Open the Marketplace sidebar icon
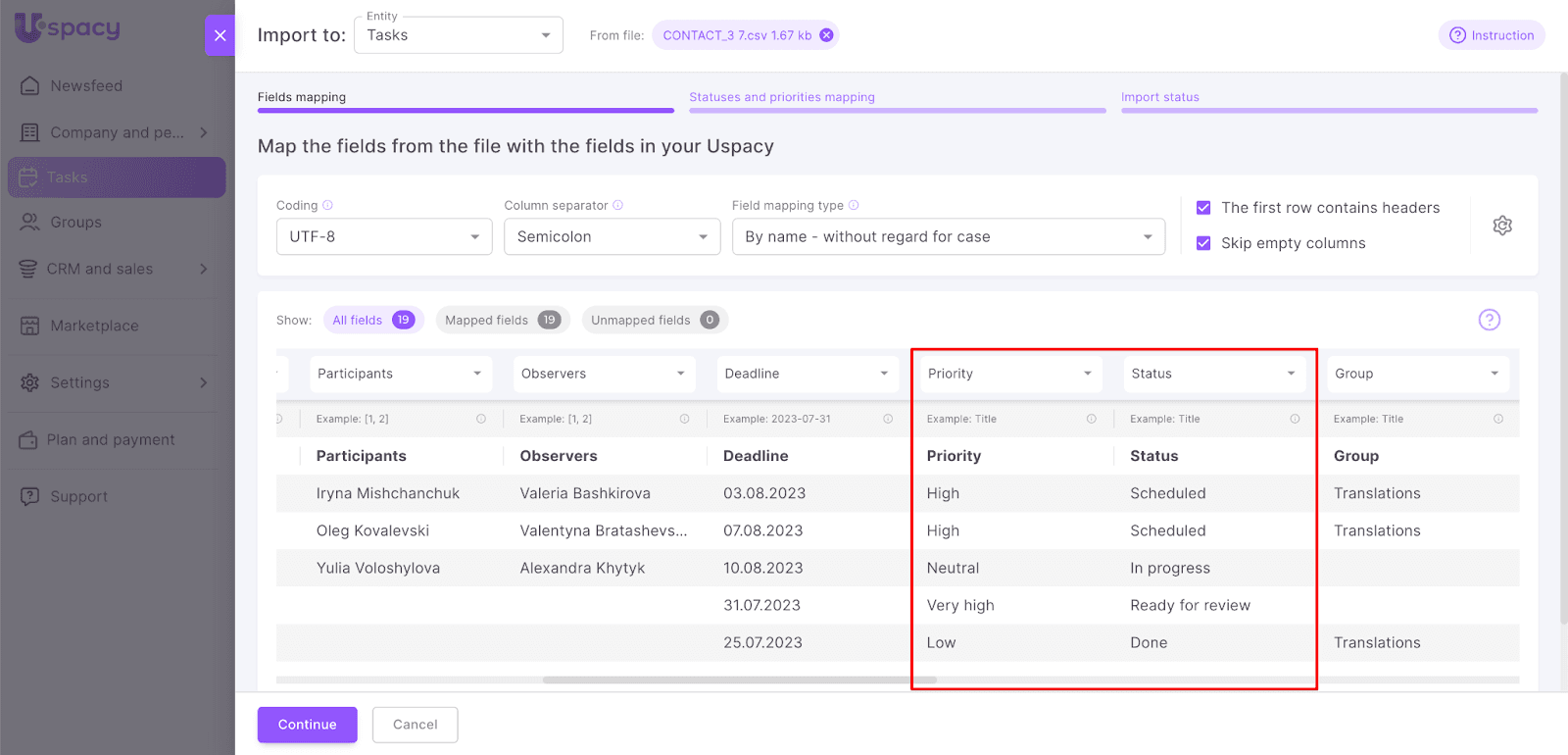The height and width of the screenshot is (755, 1568). (x=30, y=326)
